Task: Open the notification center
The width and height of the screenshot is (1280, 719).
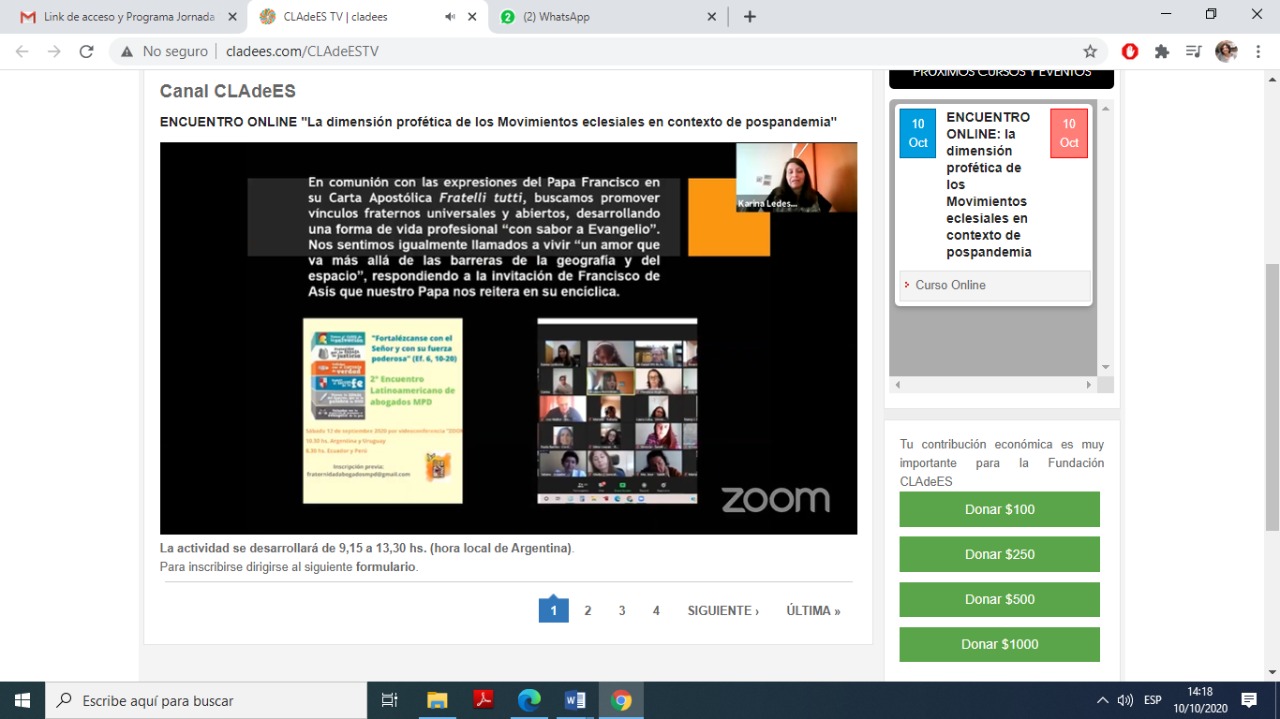Action: tap(1249, 700)
